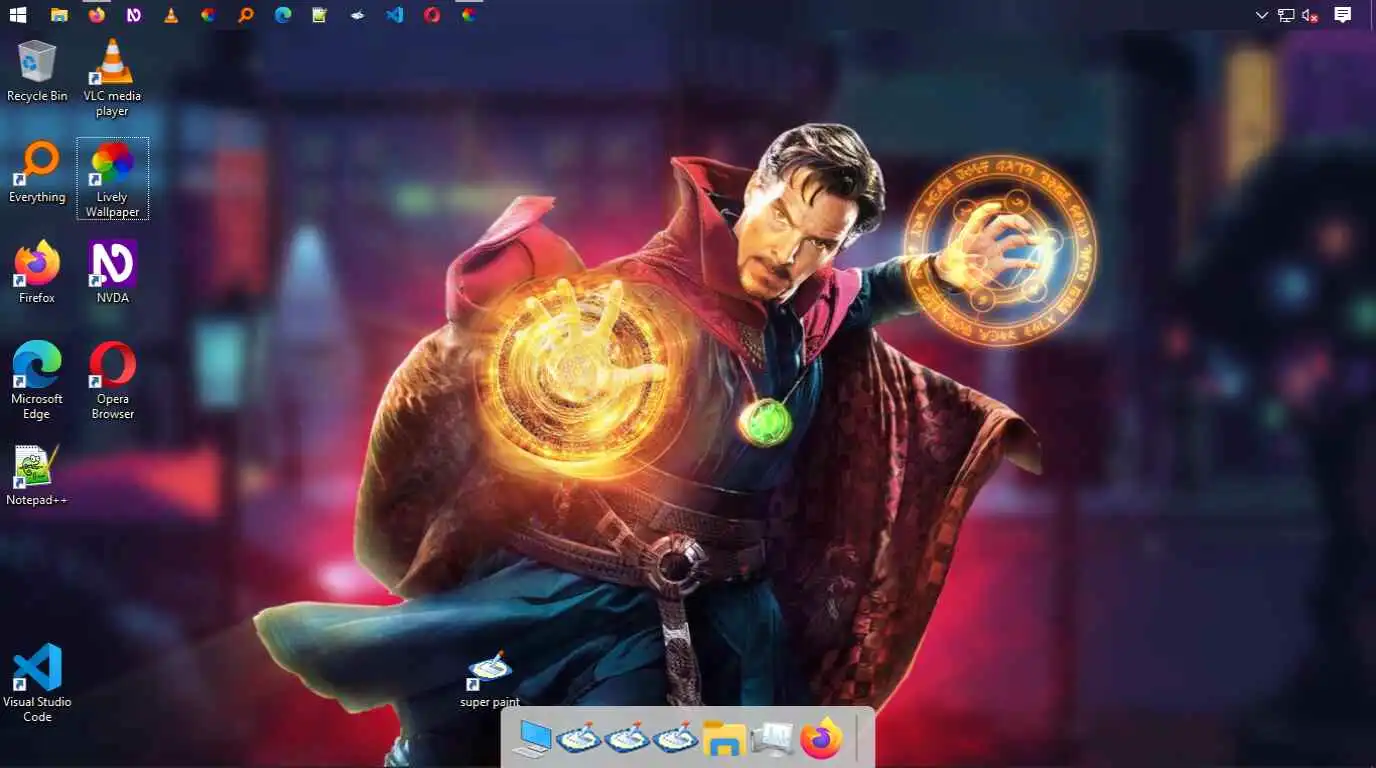Select the Everything search desktop shortcut
Screen dimensions: 1376x768
(x=37, y=171)
